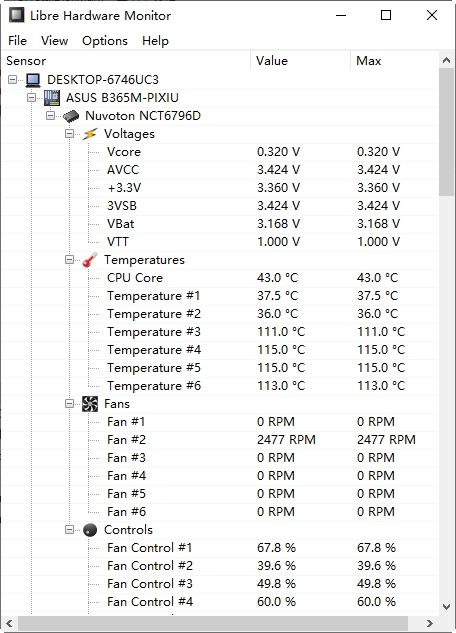Collapse the DESKTOP-6746UC3 tree node
The height and width of the screenshot is (633, 456).
(x=13, y=80)
